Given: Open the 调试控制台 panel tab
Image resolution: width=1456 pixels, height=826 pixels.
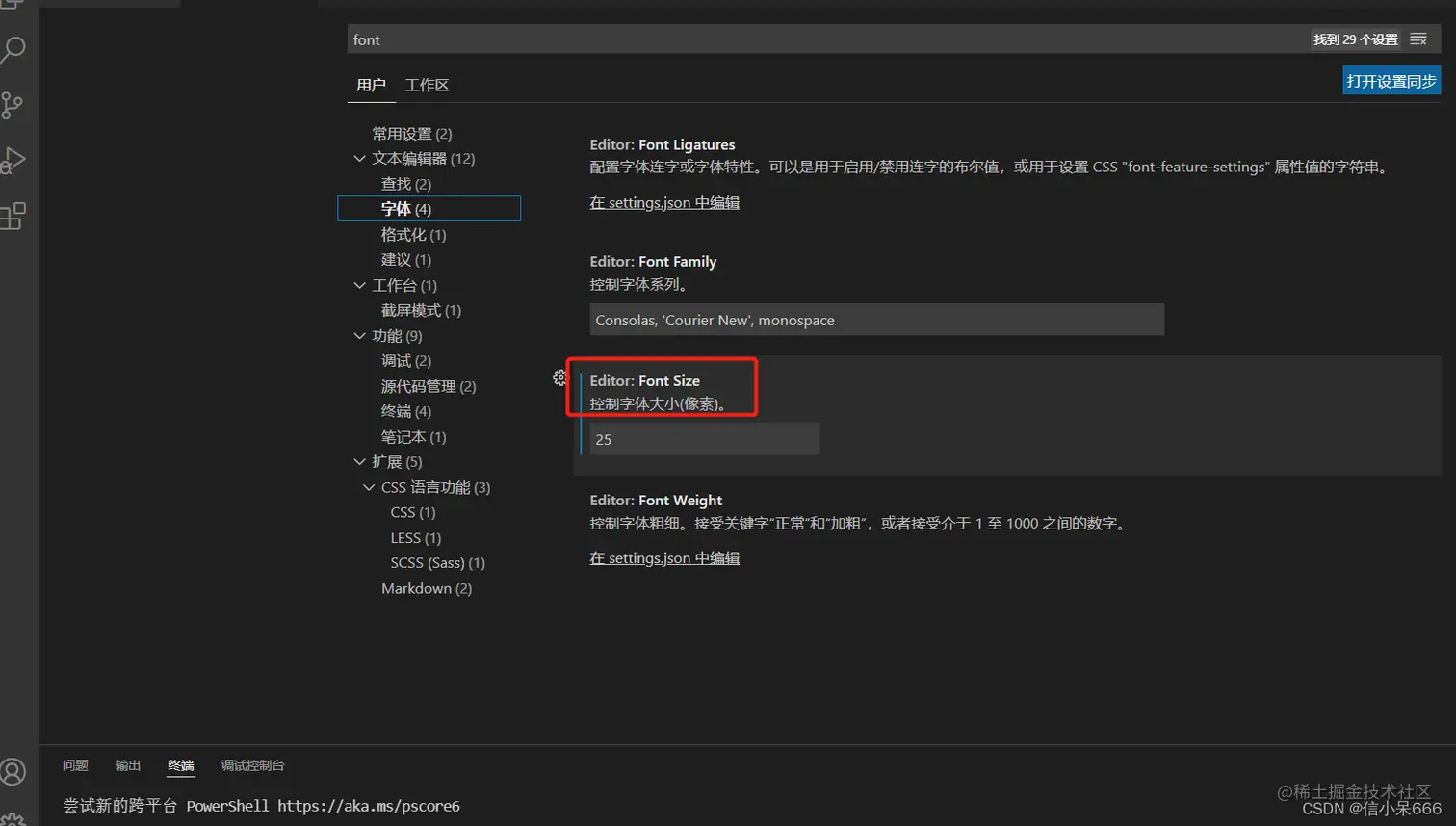Looking at the screenshot, I should click(x=252, y=765).
